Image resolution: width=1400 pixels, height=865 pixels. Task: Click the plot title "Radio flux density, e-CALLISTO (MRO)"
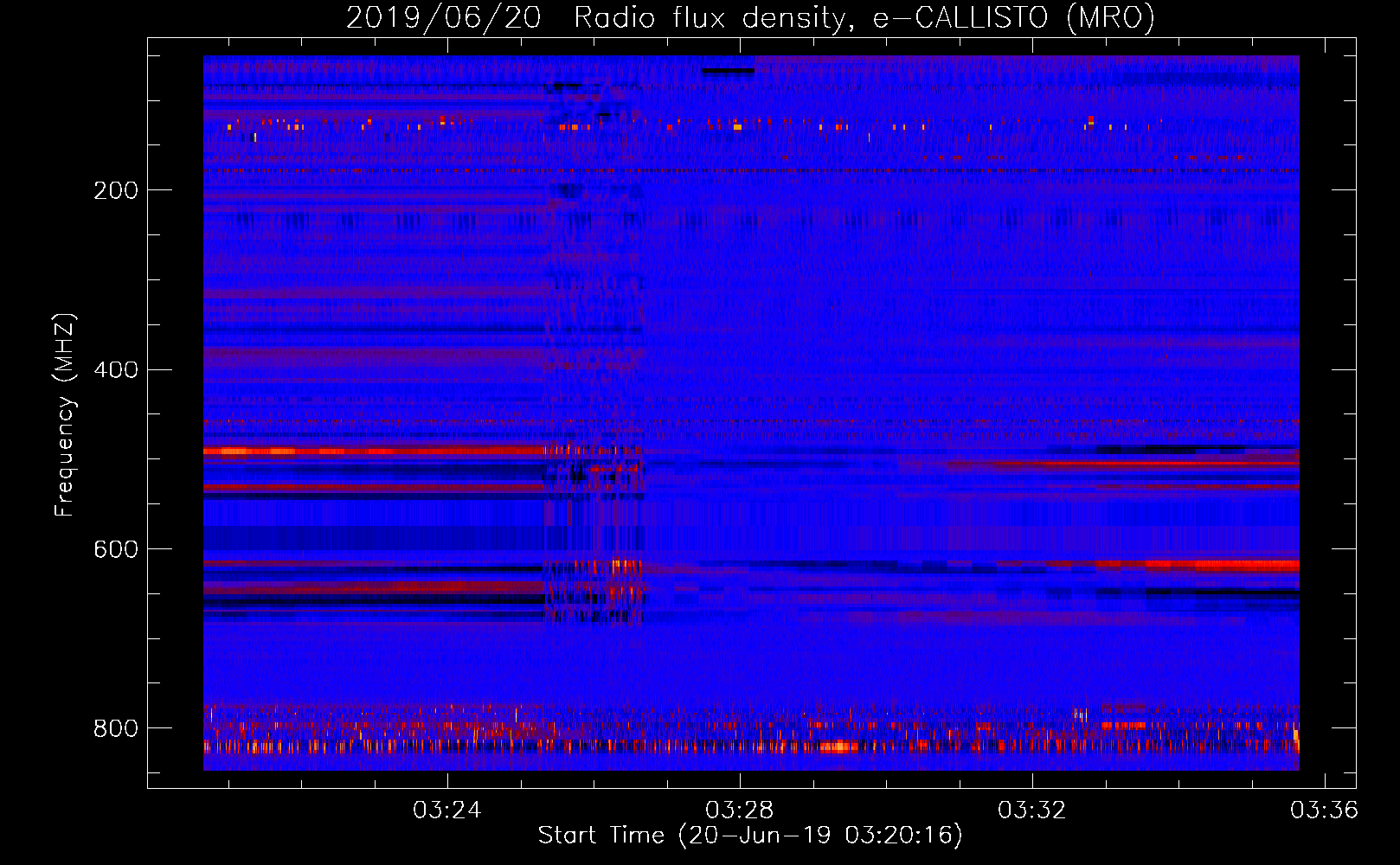tap(864, 17)
